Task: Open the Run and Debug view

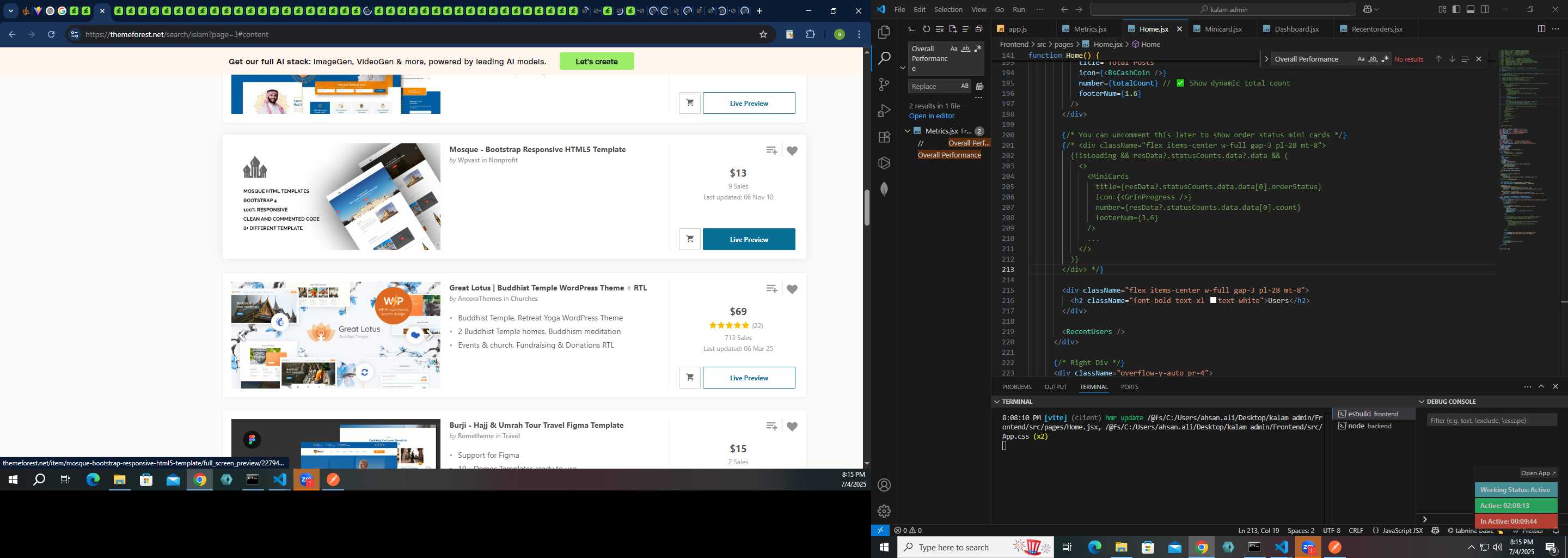Action: pyautogui.click(x=884, y=111)
